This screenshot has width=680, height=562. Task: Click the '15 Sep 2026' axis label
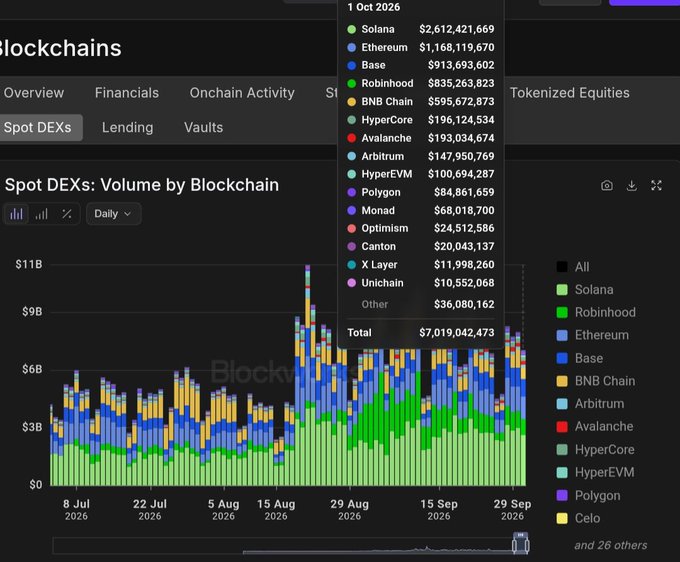[x=439, y=510]
